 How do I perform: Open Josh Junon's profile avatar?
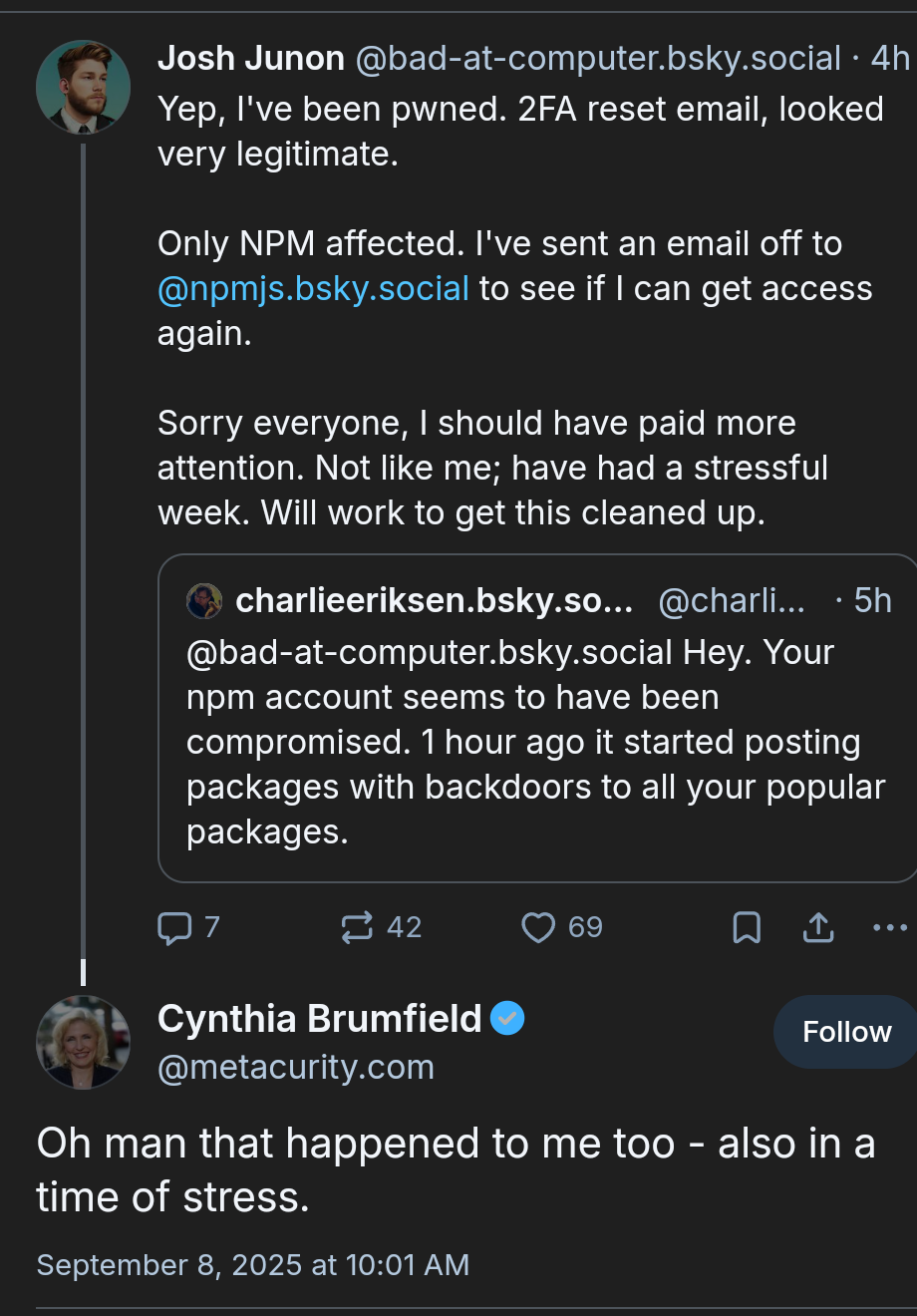[83, 88]
